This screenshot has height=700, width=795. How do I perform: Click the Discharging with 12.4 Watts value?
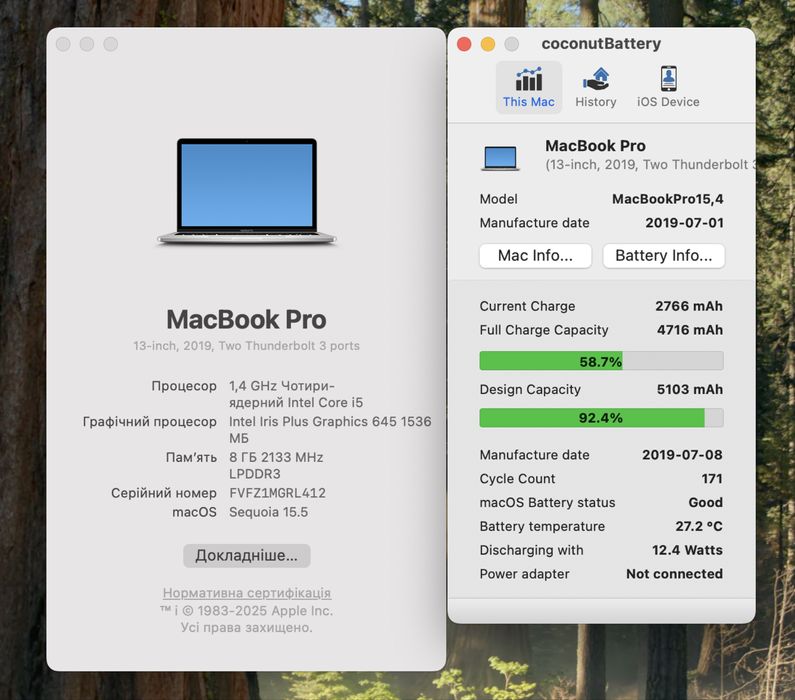[x=687, y=550]
